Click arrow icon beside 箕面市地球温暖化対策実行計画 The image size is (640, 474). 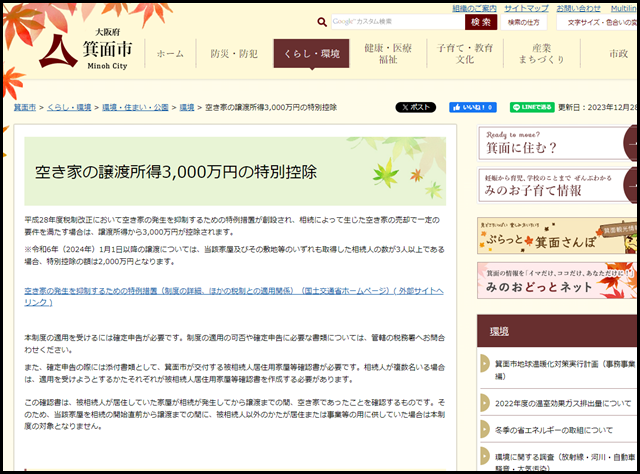[x=485, y=363]
